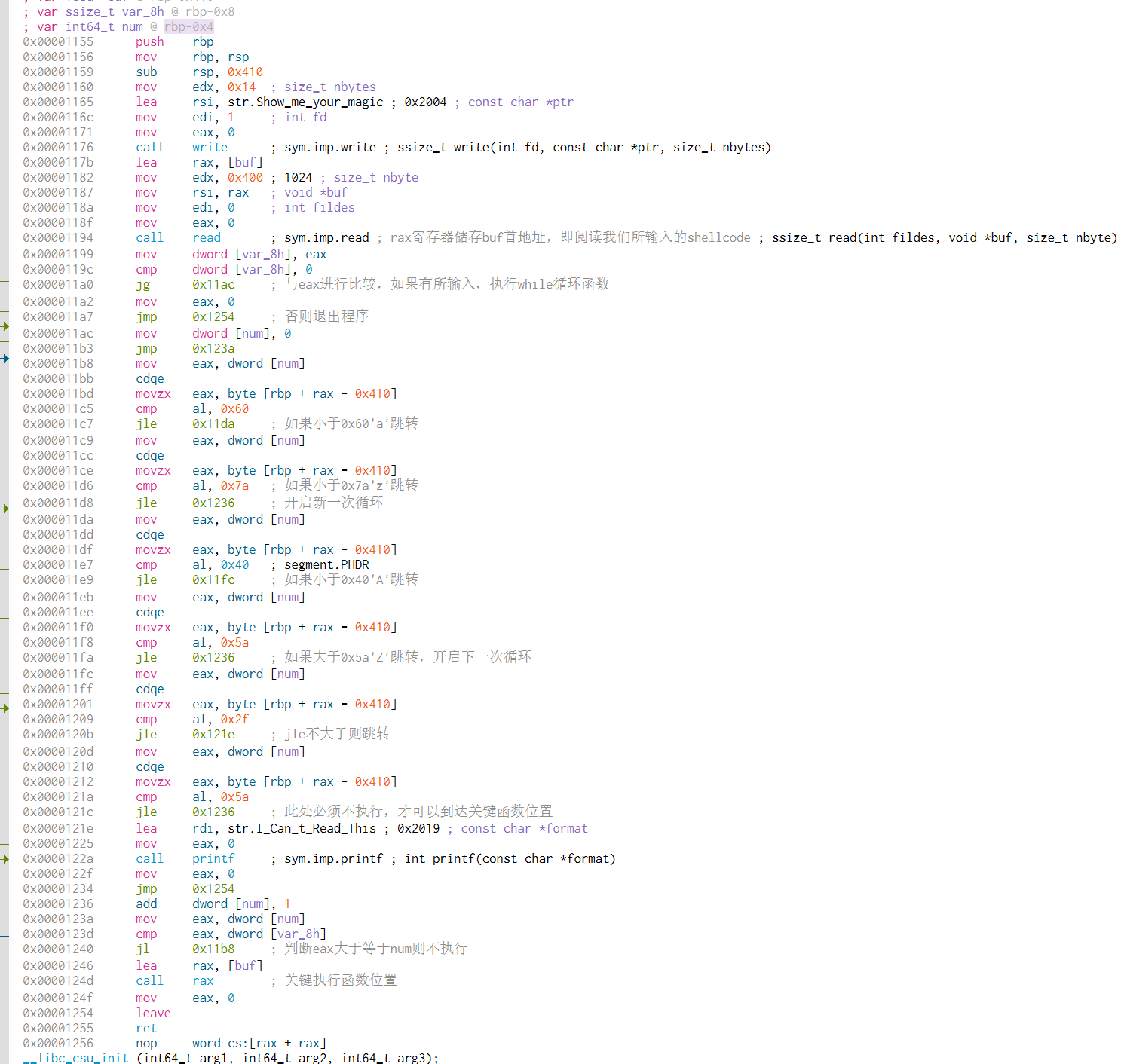Click the 'const char *format' annotation
This screenshot has height=1064, width=1121.
pyautogui.click(x=524, y=829)
